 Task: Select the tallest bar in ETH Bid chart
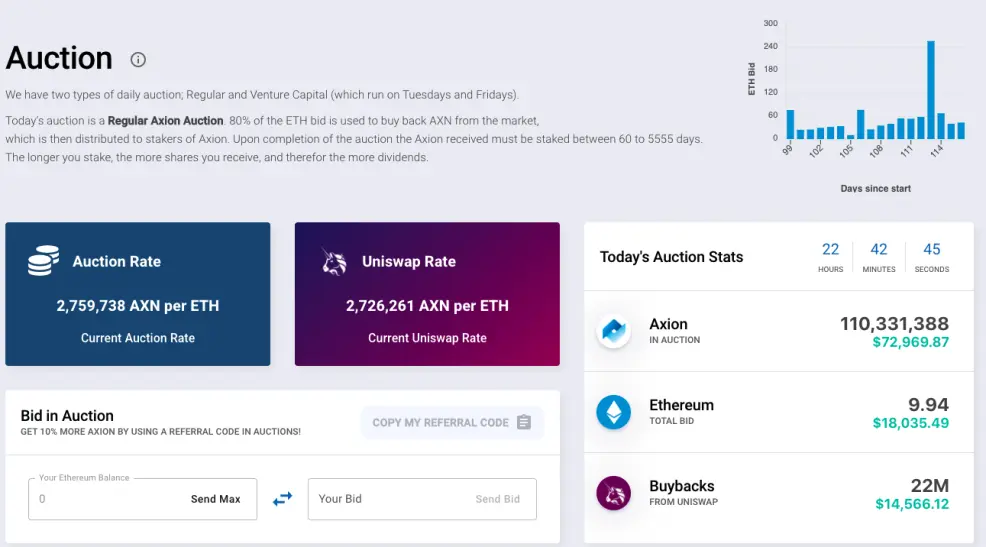point(931,90)
